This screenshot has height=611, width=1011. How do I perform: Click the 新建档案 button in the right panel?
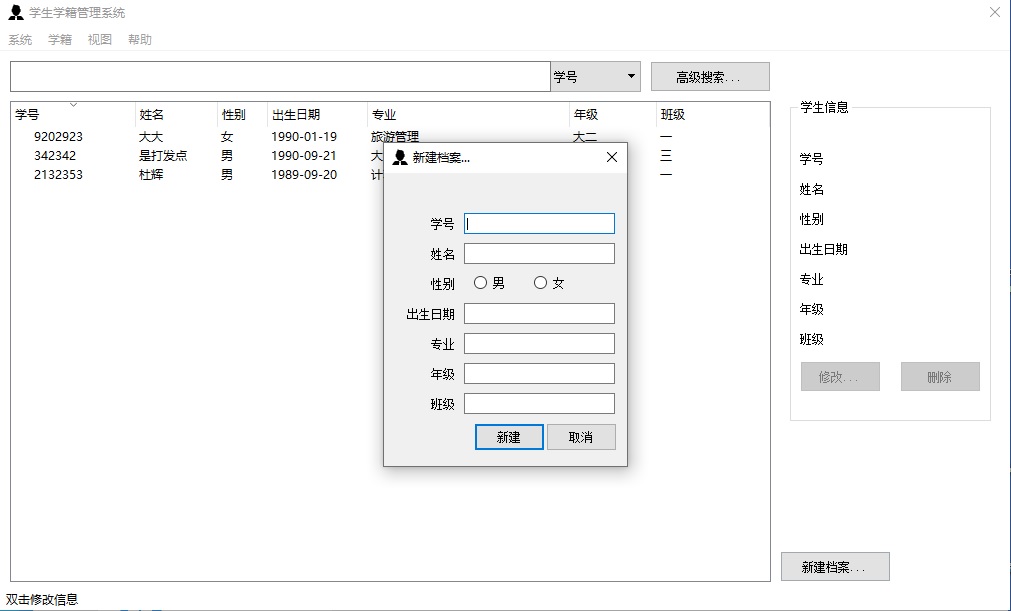coord(835,566)
